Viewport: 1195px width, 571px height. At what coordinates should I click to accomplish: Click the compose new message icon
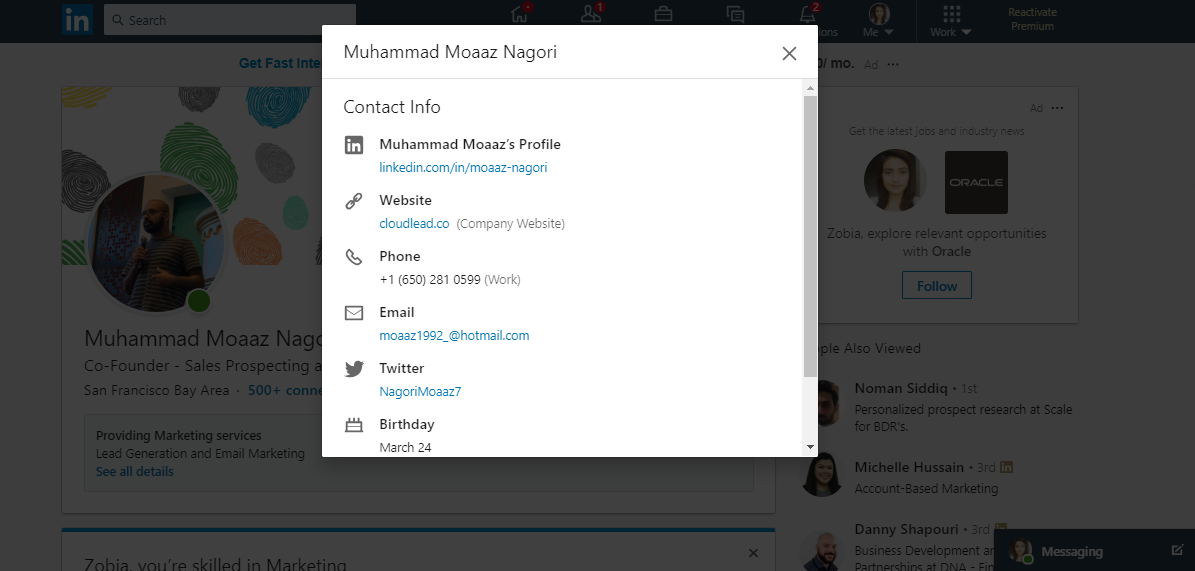point(1177,550)
